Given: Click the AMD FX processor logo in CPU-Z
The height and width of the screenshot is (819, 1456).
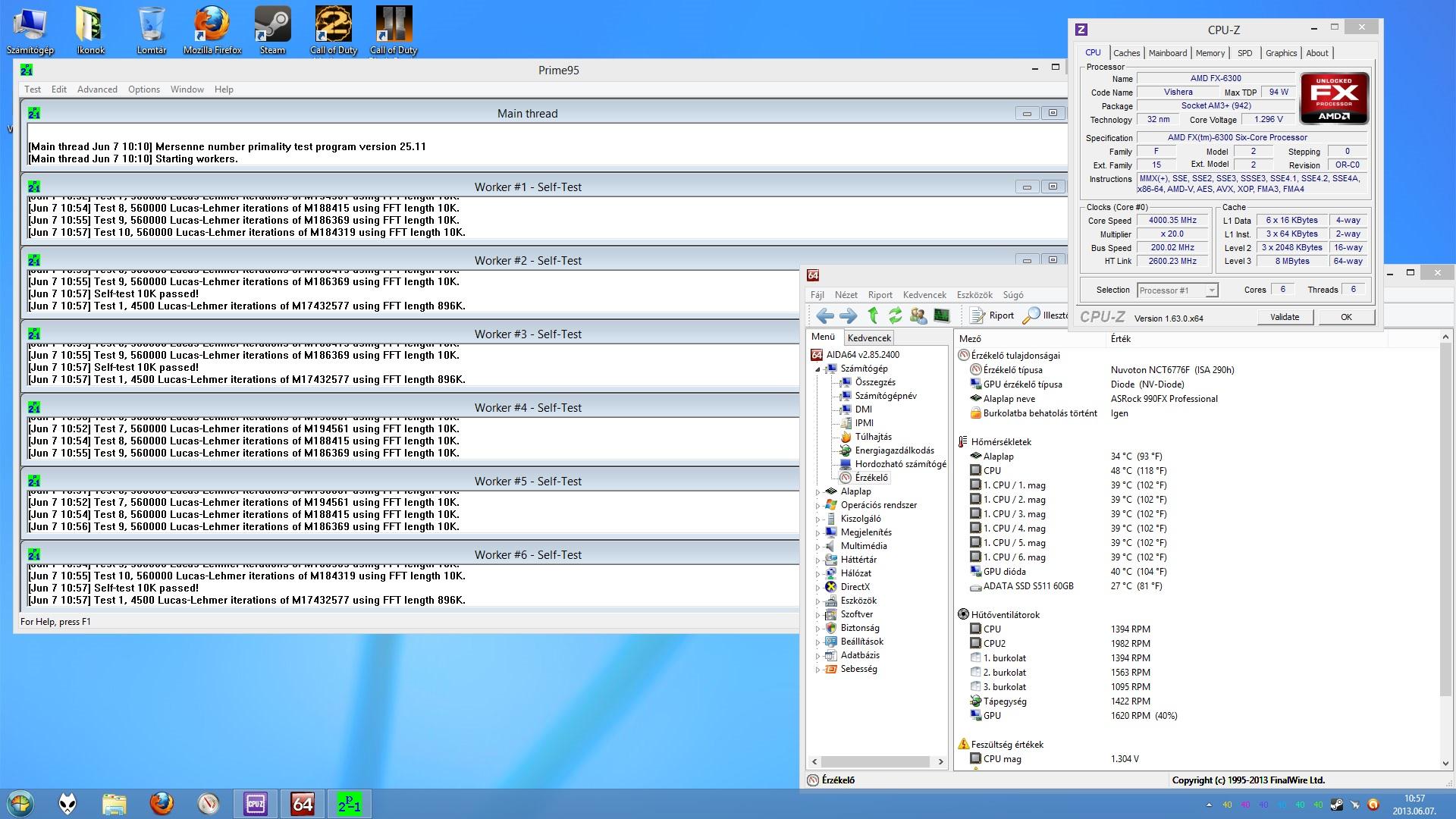Looking at the screenshot, I should [x=1335, y=98].
